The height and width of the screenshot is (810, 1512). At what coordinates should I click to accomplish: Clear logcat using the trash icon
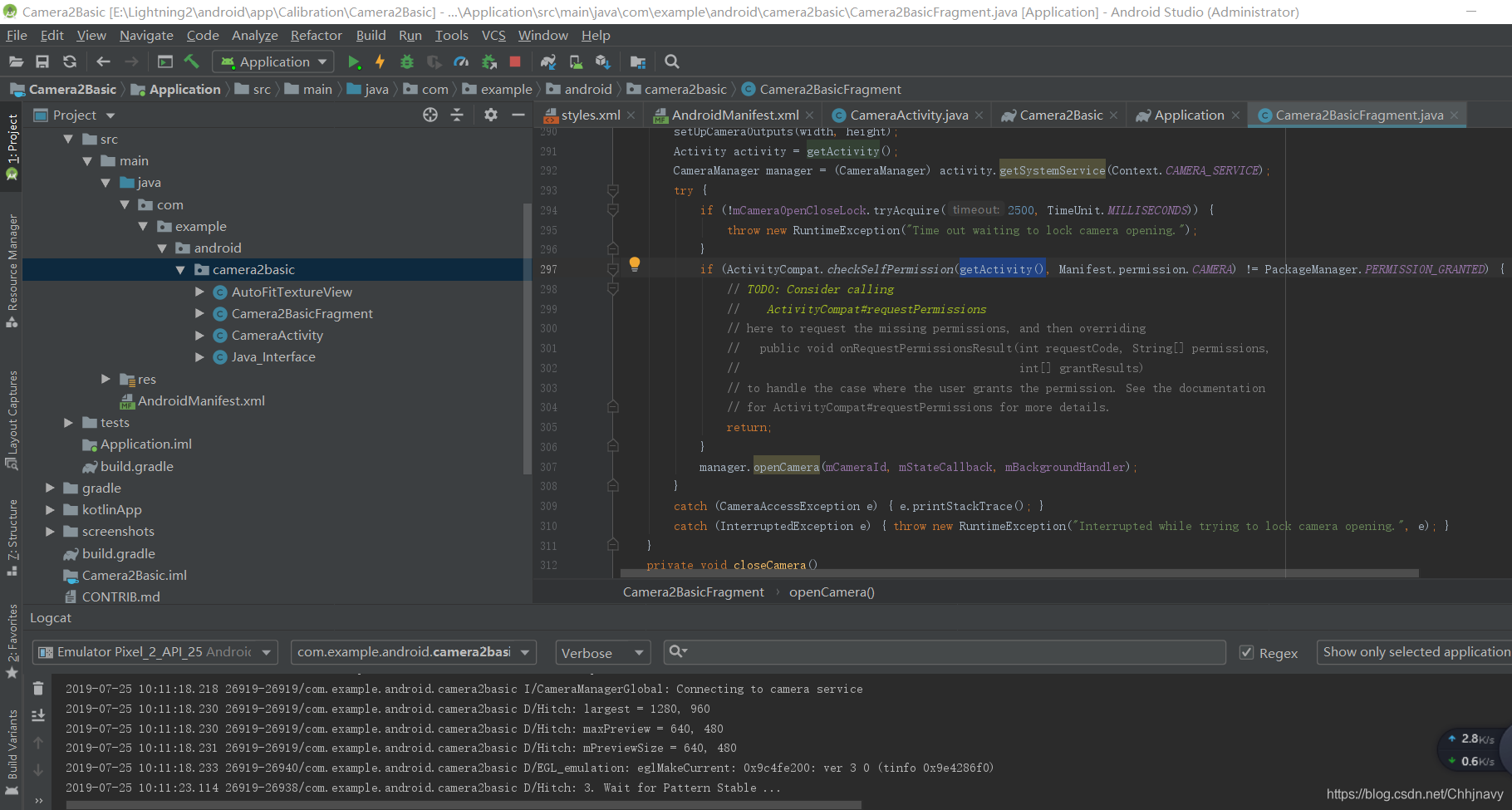tap(38, 688)
